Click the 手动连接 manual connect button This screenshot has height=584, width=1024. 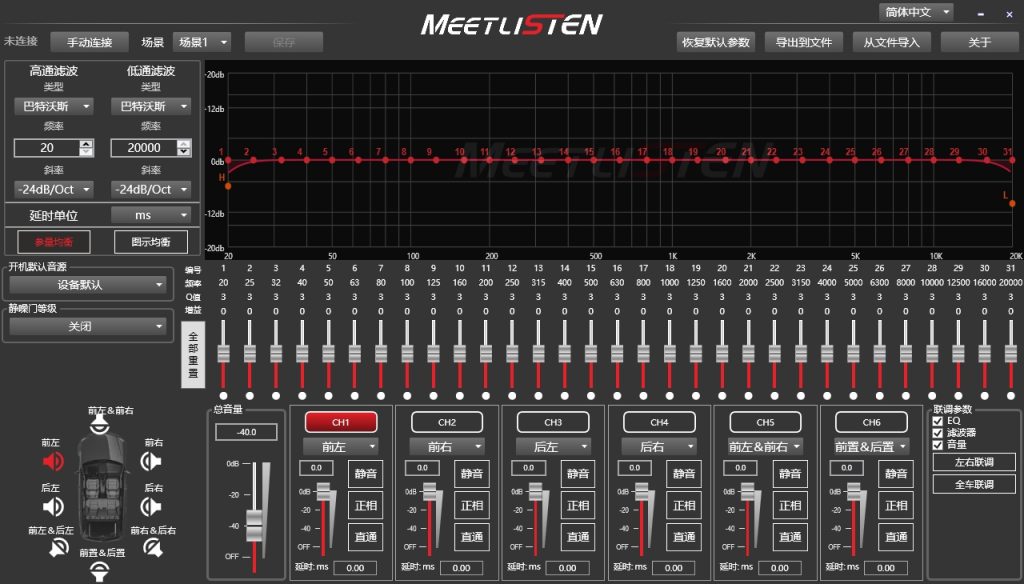pyautogui.click(x=89, y=42)
